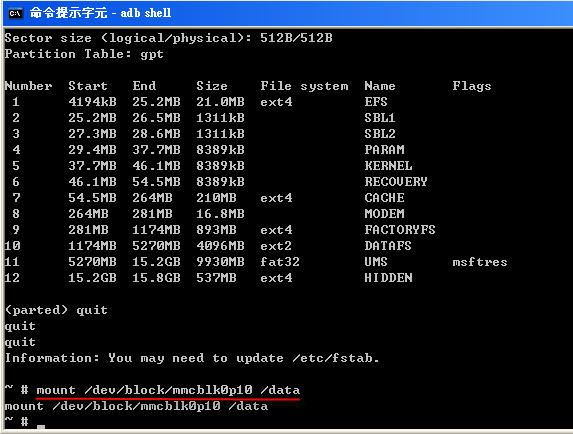The image size is (573, 434).
Task: Click the blinking cursor at last prompt
Action: (41, 426)
